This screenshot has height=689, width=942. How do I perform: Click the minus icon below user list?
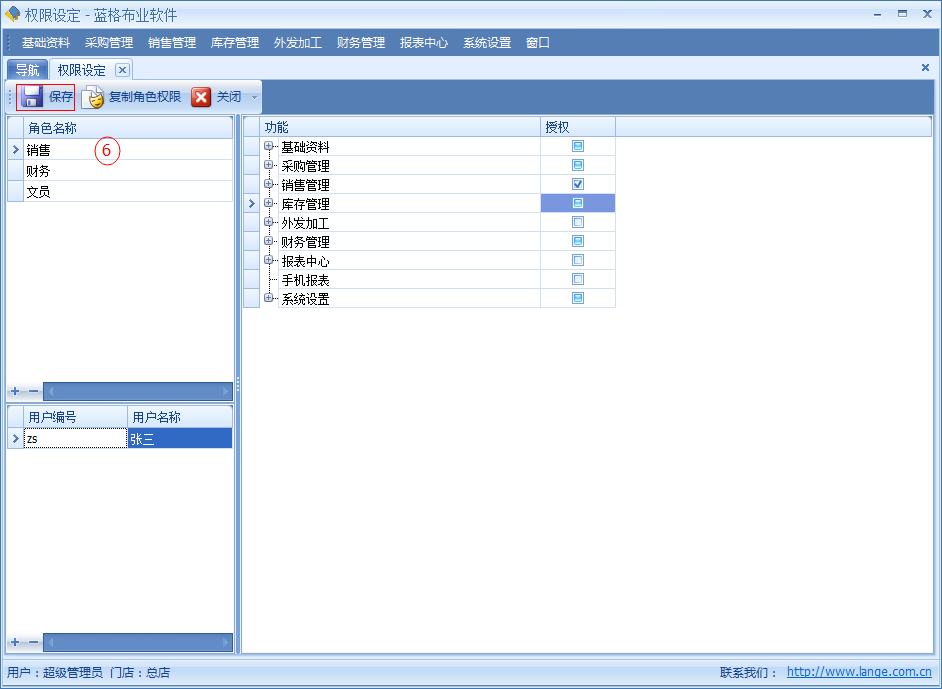tap(32, 642)
